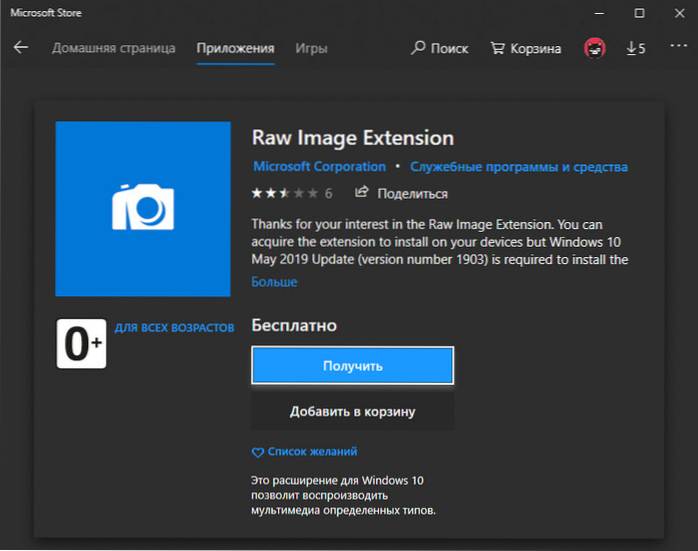Viewport: 698px width, 551px height.
Task: Open the user profile avatar
Action: pyautogui.click(x=596, y=48)
